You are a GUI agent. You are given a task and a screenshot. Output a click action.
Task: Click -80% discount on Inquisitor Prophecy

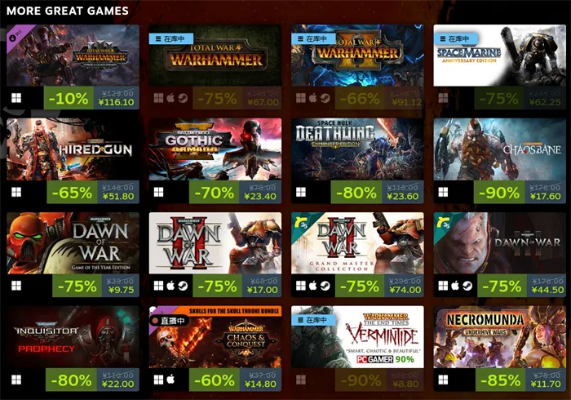tap(71, 380)
